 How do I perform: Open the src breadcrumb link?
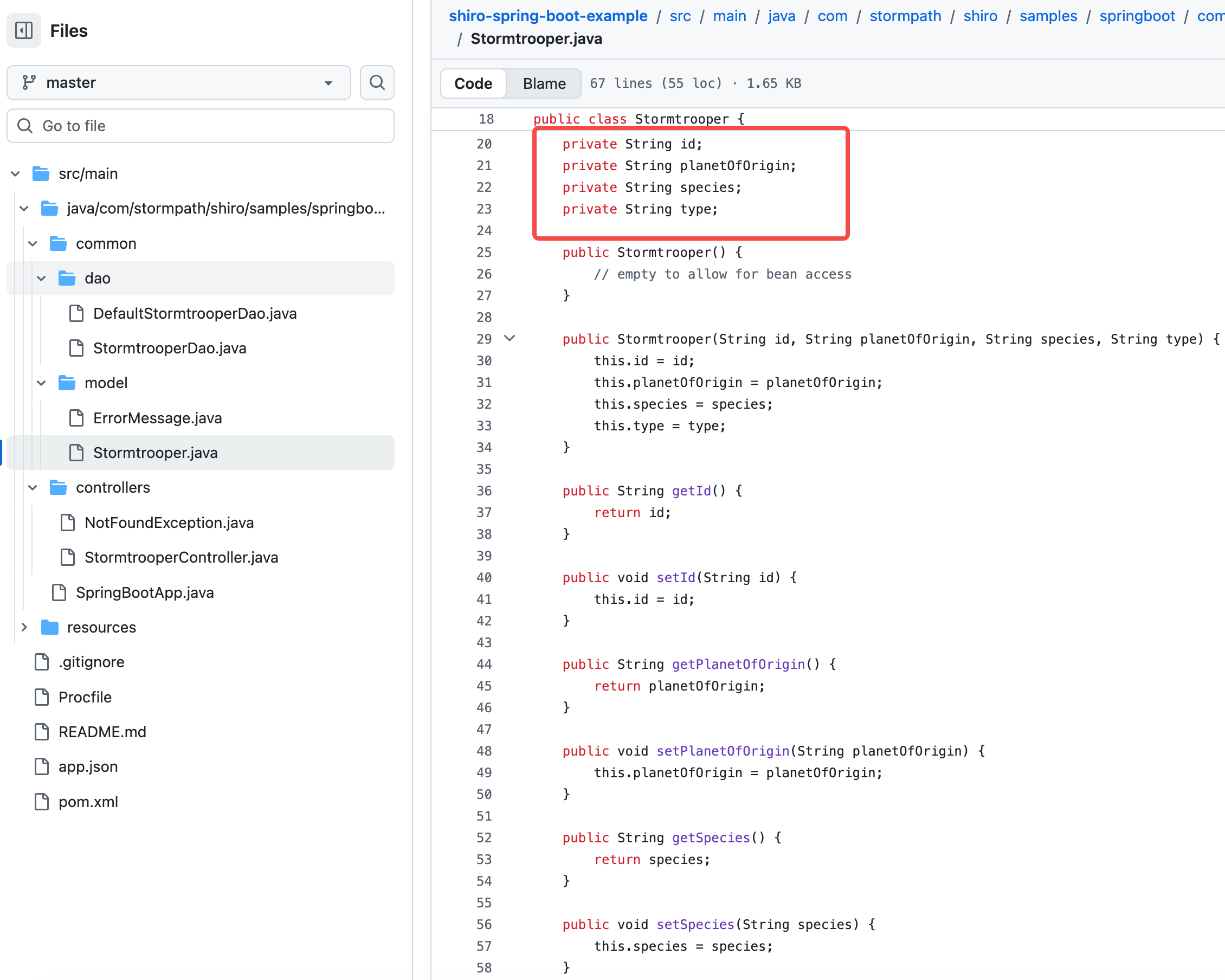(680, 16)
